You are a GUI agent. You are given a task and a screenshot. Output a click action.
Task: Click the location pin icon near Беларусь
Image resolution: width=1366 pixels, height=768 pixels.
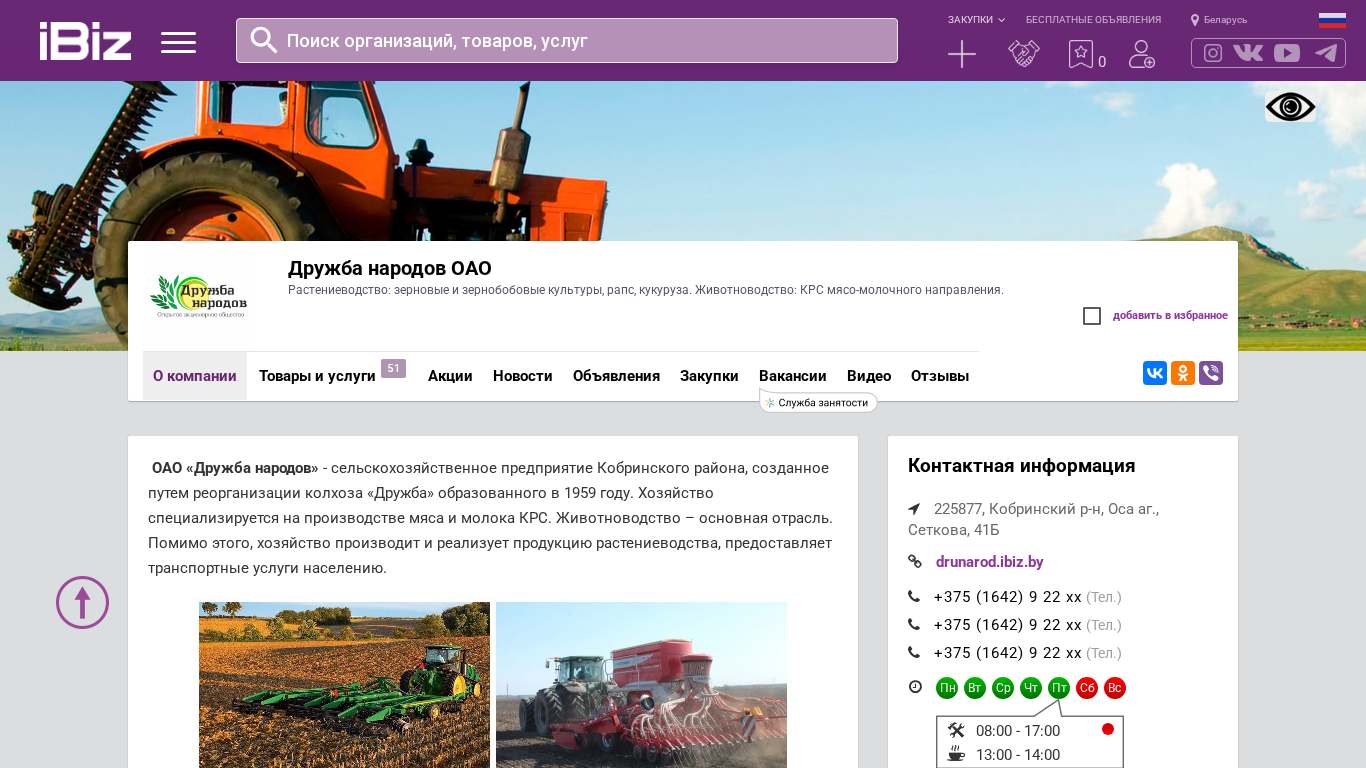pyautogui.click(x=1194, y=20)
